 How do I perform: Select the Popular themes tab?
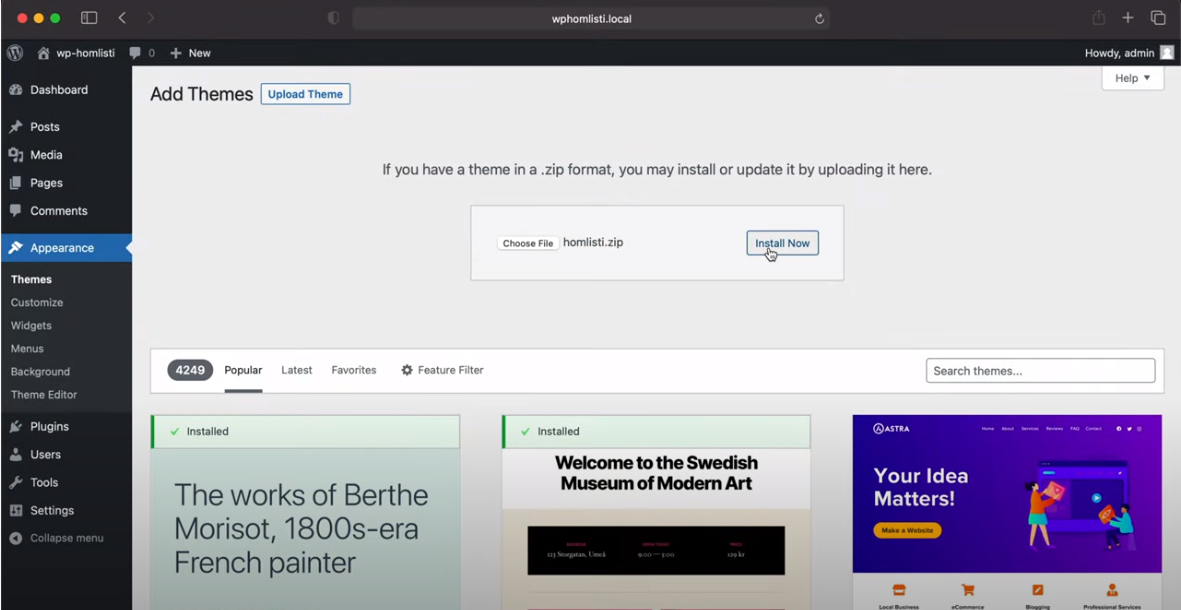(x=243, y=370)
